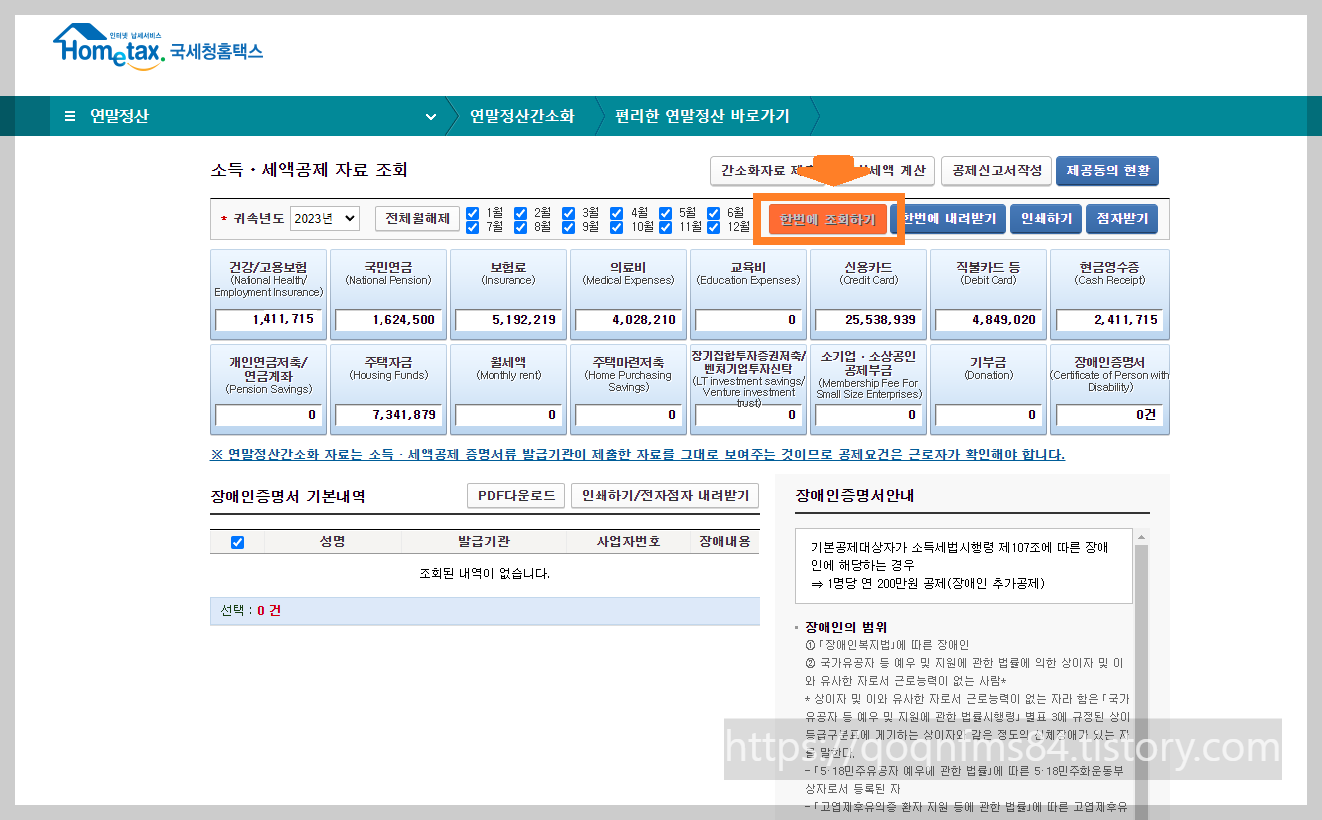The height and width of the screenshot is (820, 1322).
Task: Deselect the 5월 checkbox
Action: click(665, 213)
